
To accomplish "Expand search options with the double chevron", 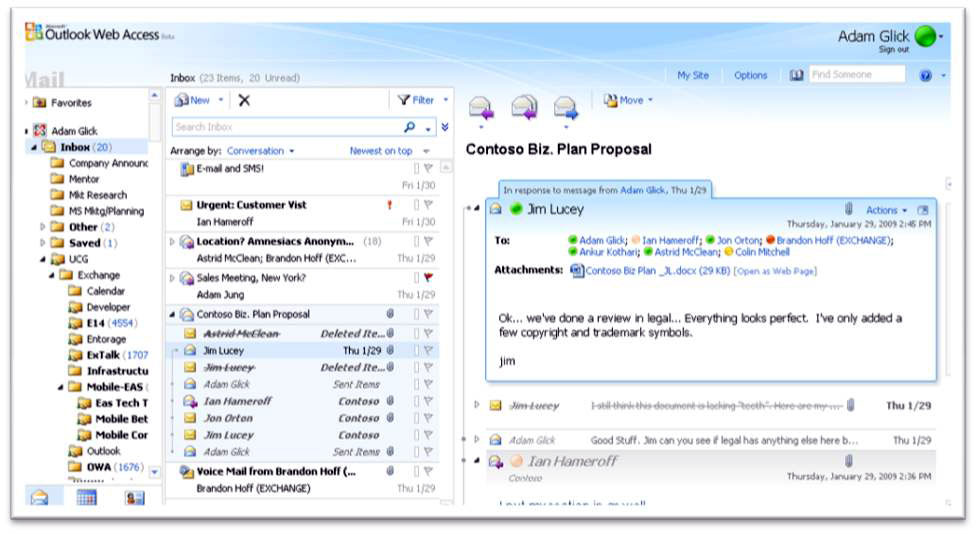I will 445,127.
